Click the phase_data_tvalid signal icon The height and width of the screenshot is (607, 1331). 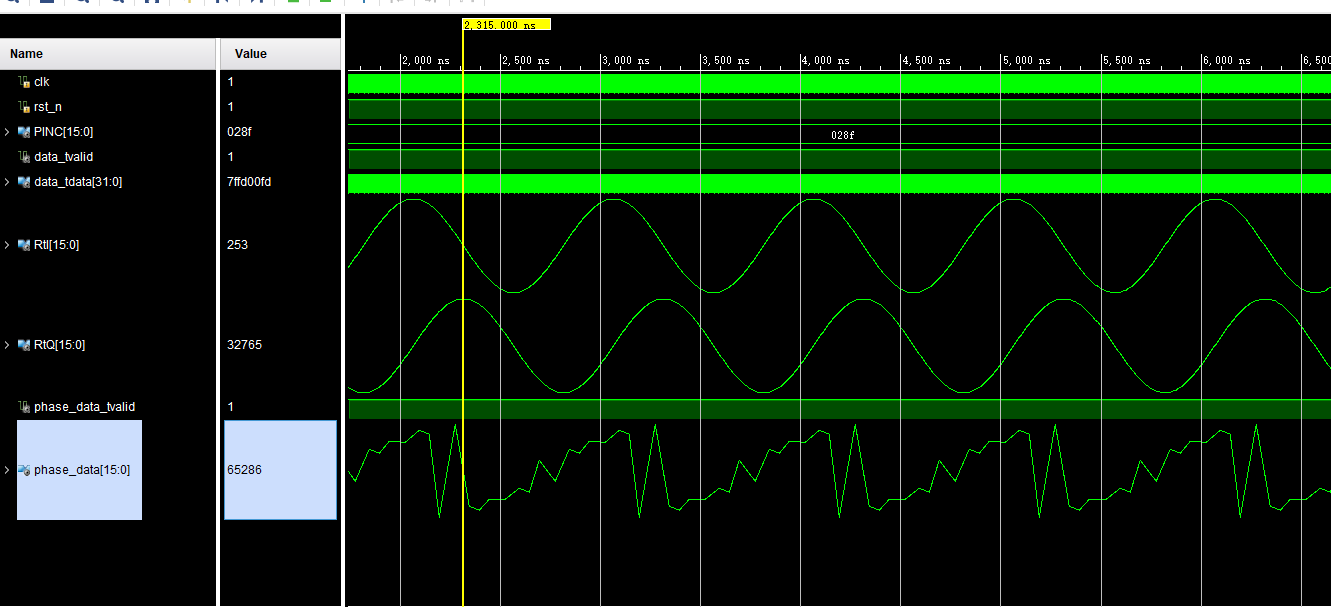coord(25,407)
